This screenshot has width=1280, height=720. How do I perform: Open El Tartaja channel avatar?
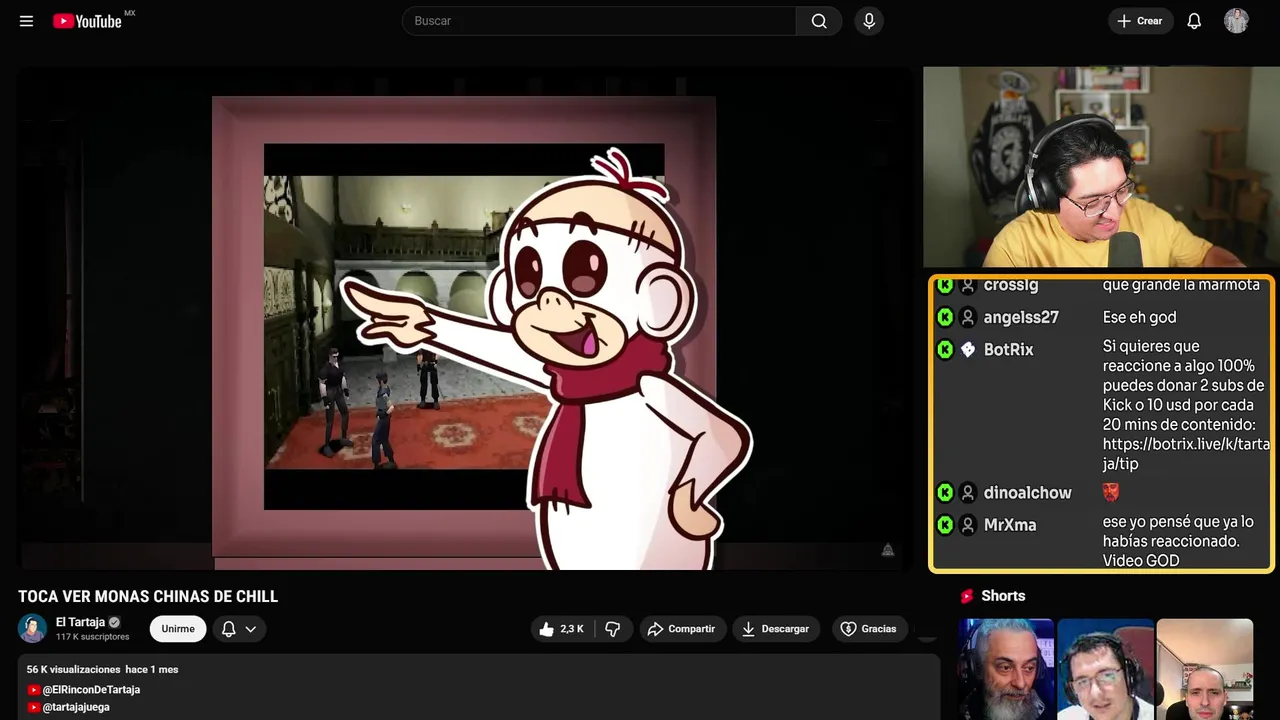click(32, 628)
